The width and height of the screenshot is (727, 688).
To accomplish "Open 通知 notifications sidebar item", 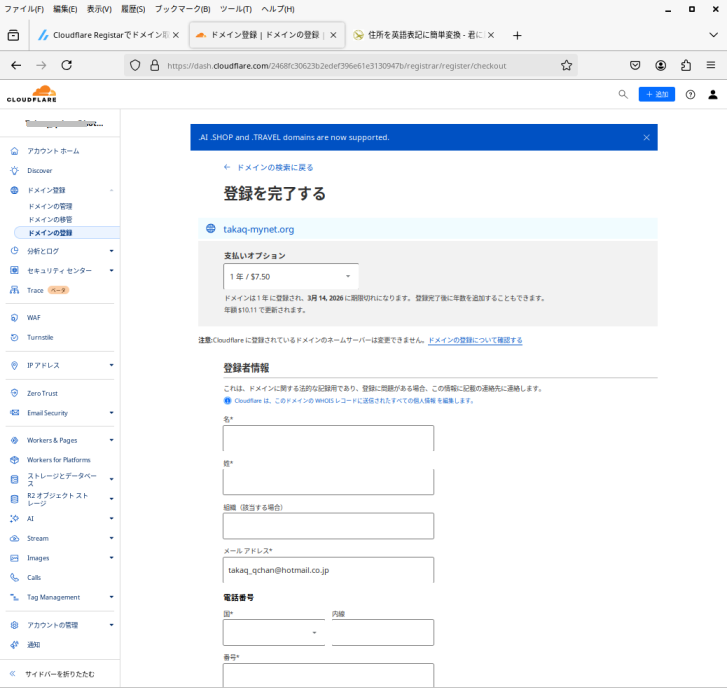I will coord(33,645).
